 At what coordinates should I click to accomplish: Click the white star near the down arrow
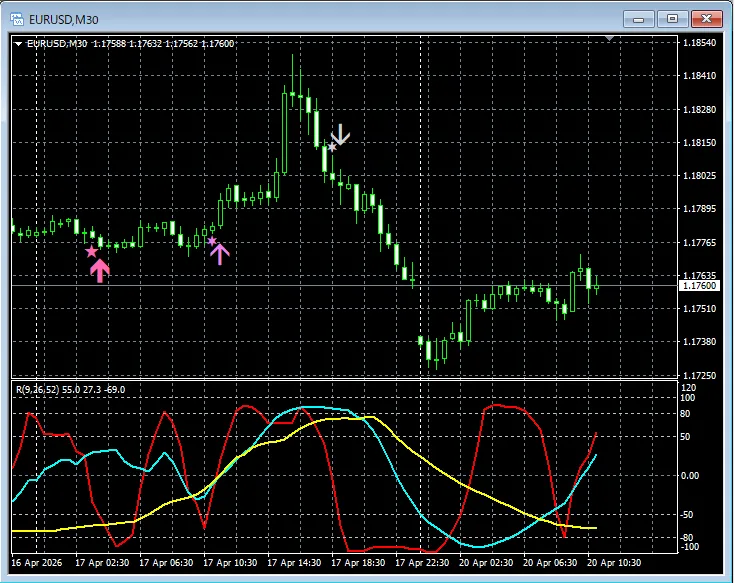[331, 148]
